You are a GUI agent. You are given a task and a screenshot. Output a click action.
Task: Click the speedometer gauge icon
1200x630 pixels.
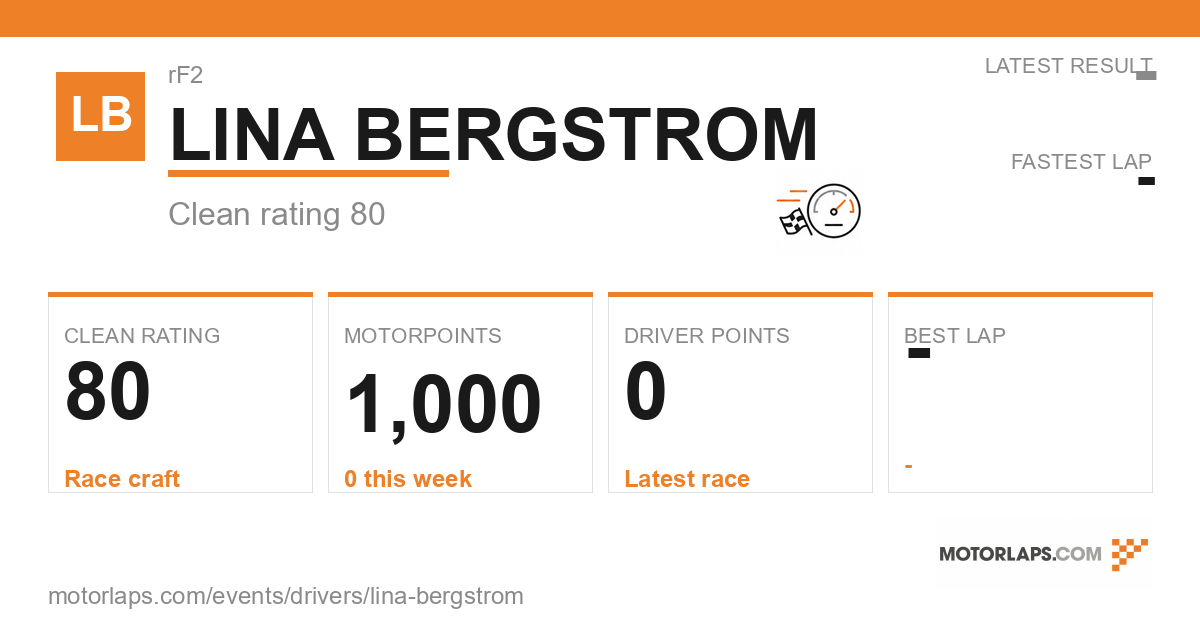coord(834,211)
